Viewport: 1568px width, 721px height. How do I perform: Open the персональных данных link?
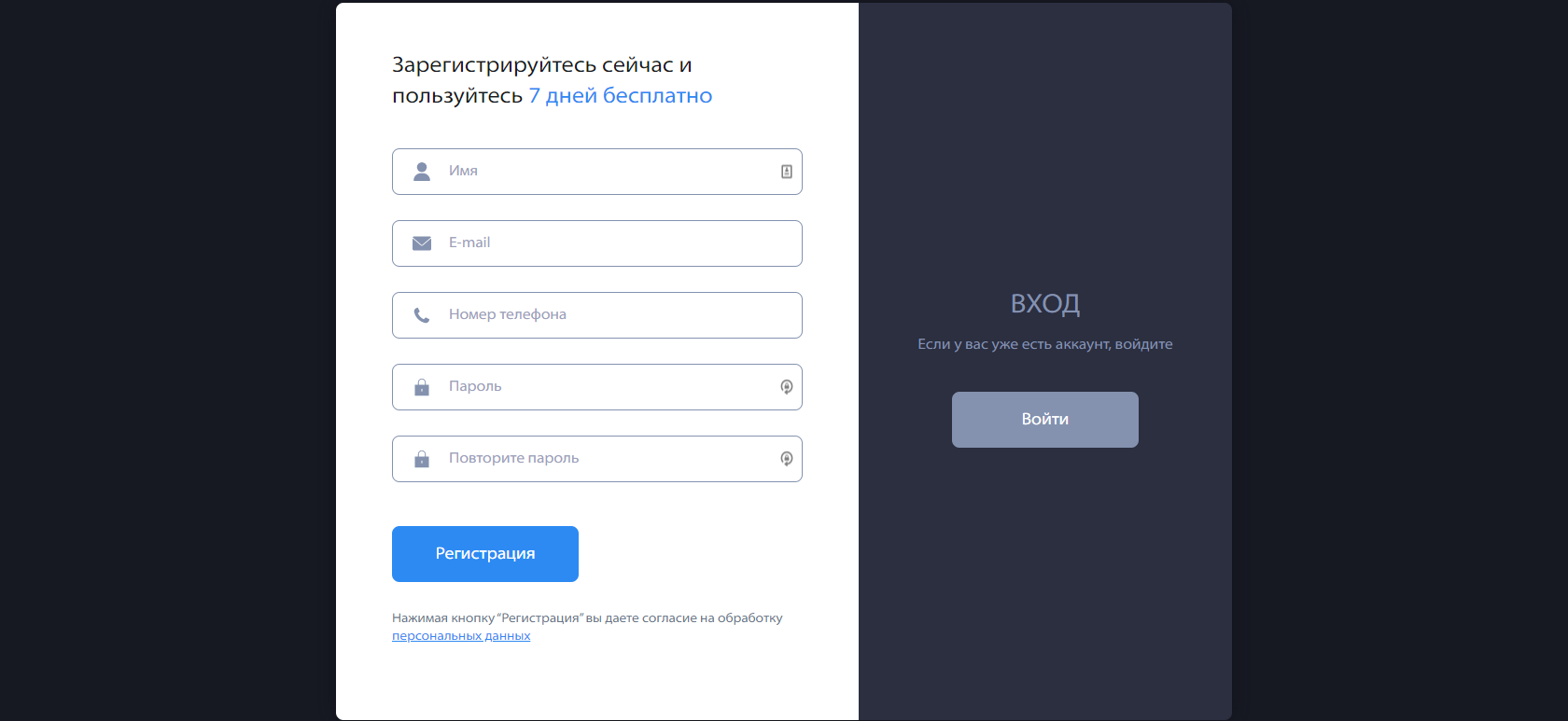[461, 636]
